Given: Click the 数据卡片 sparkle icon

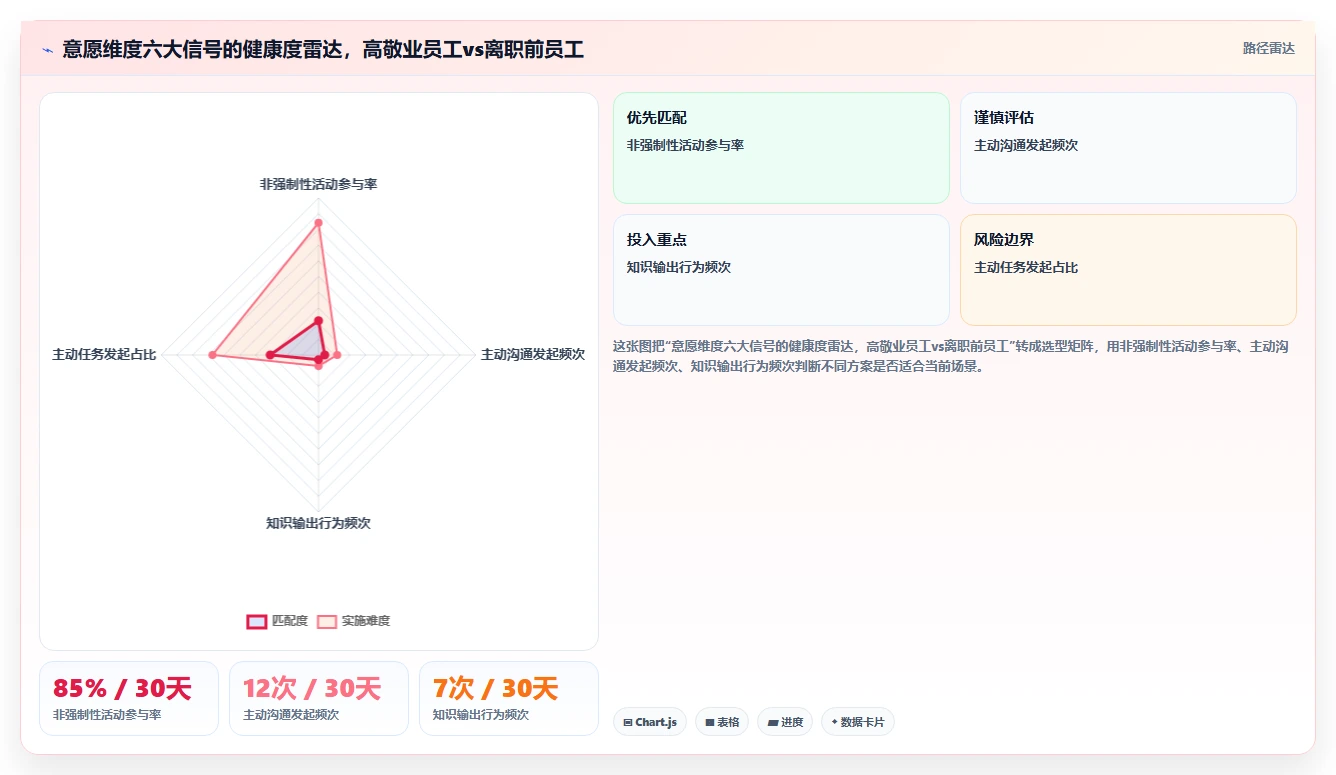Looking at the screenshot, I should click(x=834, y=722).
